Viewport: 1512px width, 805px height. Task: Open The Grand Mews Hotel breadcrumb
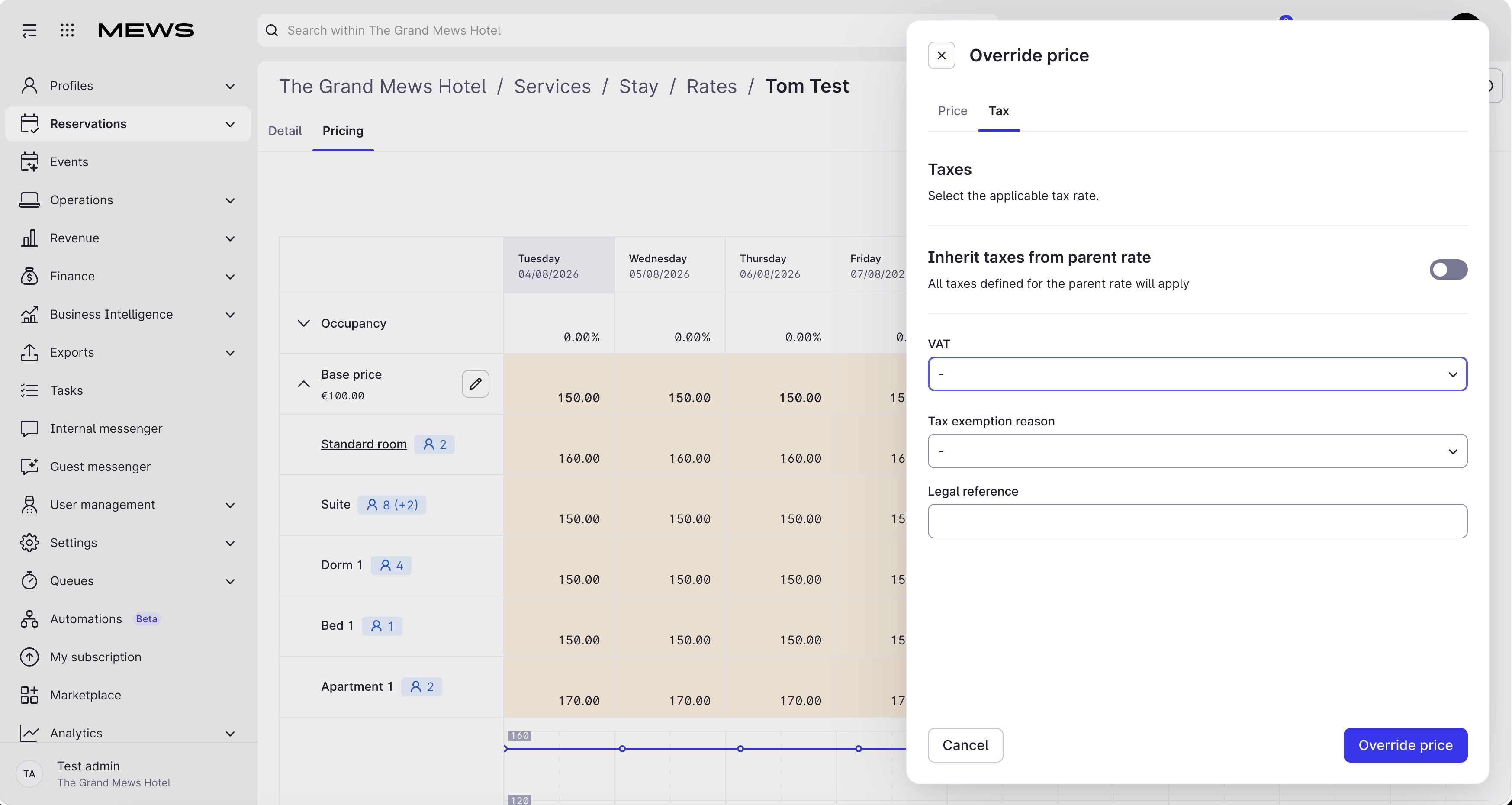(x=383, y=86)
